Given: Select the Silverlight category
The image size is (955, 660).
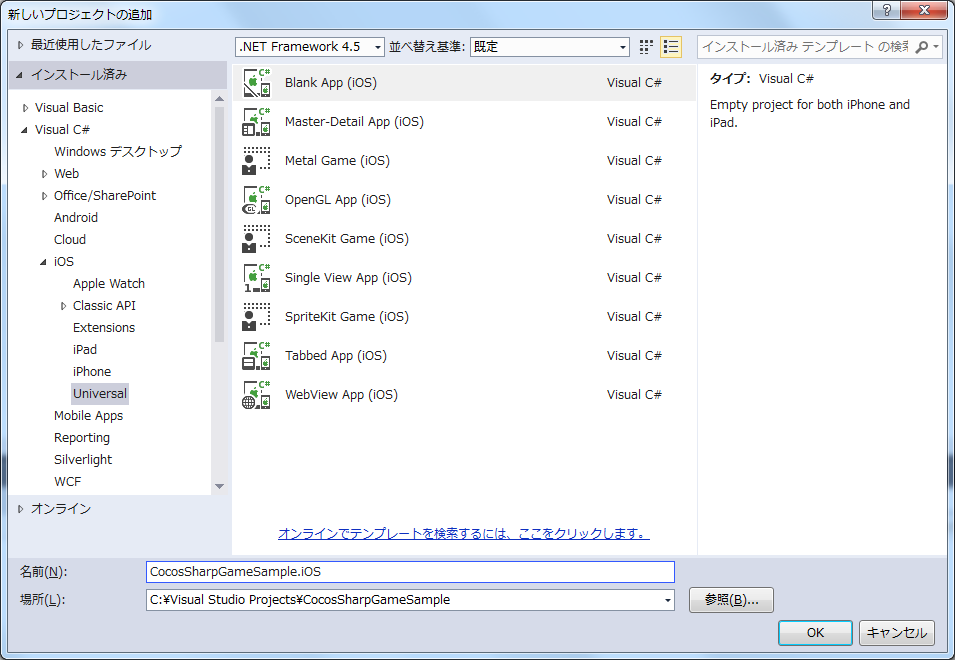Looking at the screenshot, I should click(x=83, y=460).
